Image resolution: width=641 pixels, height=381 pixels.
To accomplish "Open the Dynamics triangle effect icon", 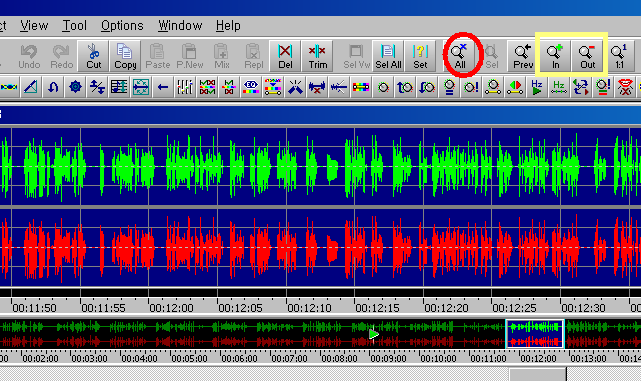I will (x=31, y=87).
